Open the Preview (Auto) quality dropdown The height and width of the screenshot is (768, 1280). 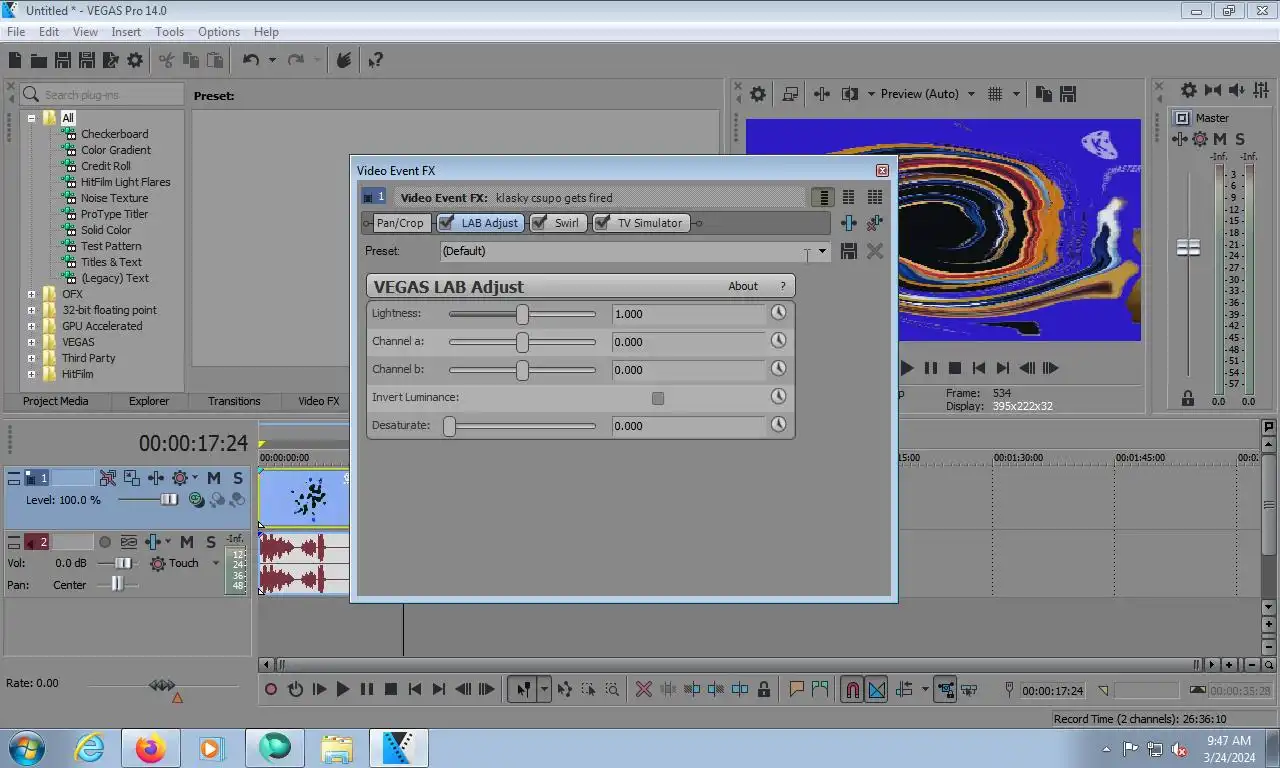click(970, 94)
